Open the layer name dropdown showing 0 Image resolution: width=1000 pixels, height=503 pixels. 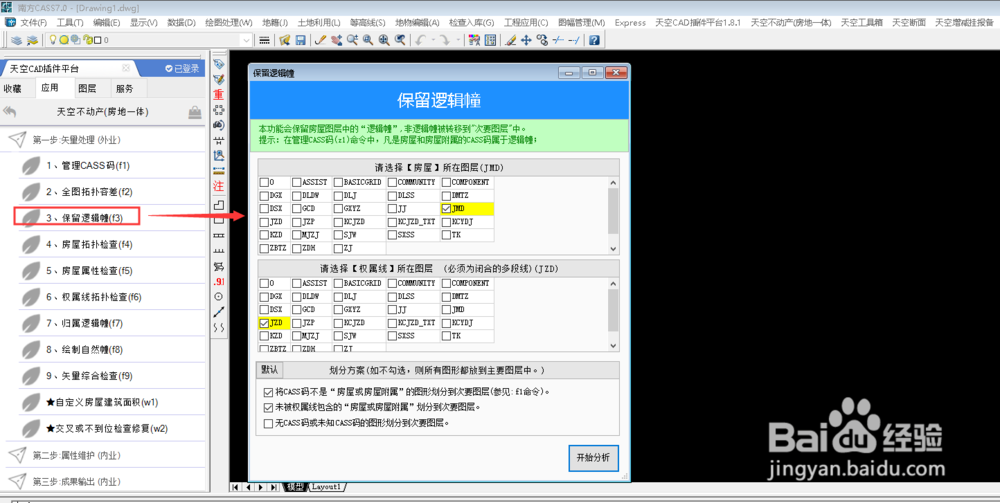coord(246,40)
